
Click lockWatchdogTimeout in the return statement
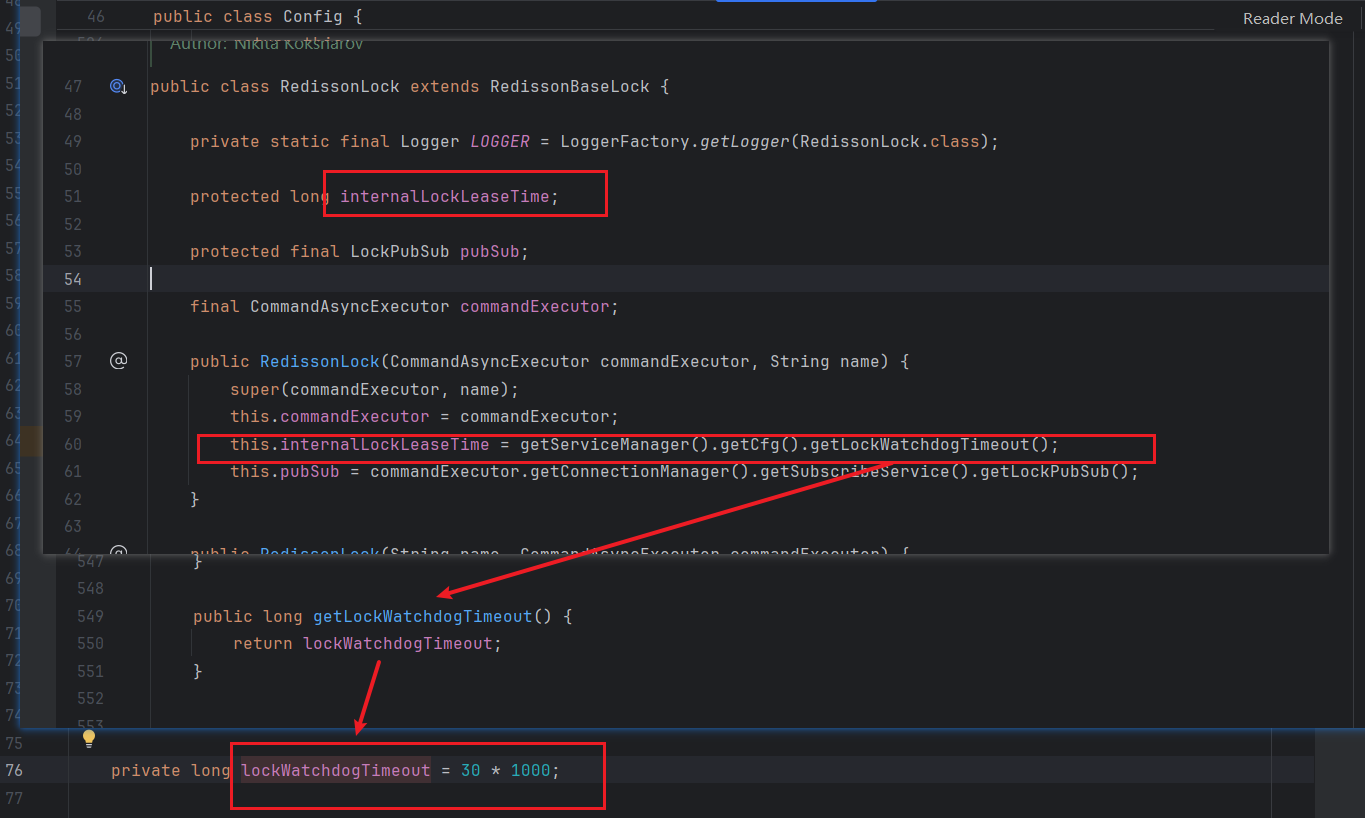[x=398, y=643]
